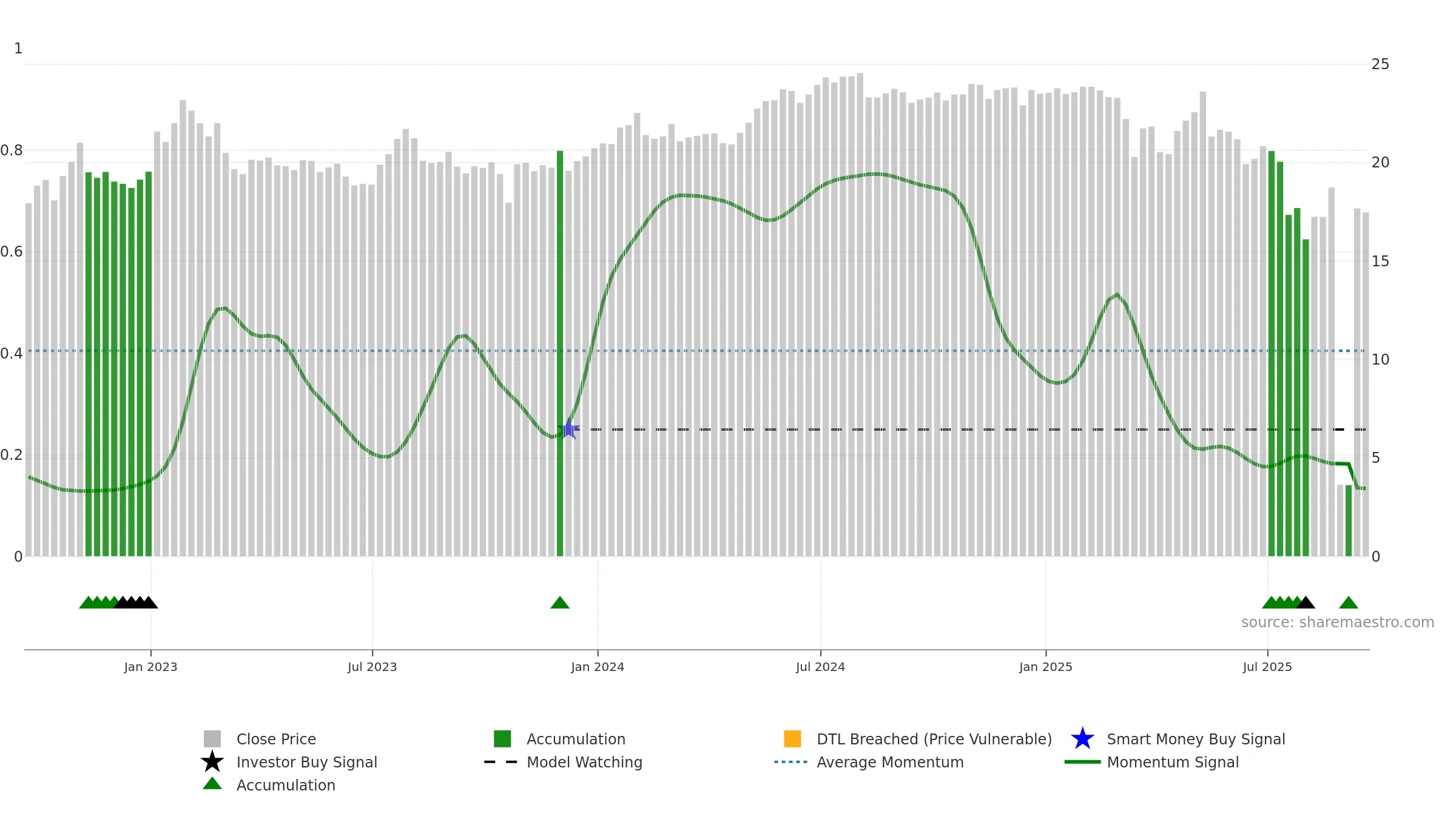Click the orange DTL Breached swatch
This screenshot has height=819, width=1456.
click(x=792, y=739)
